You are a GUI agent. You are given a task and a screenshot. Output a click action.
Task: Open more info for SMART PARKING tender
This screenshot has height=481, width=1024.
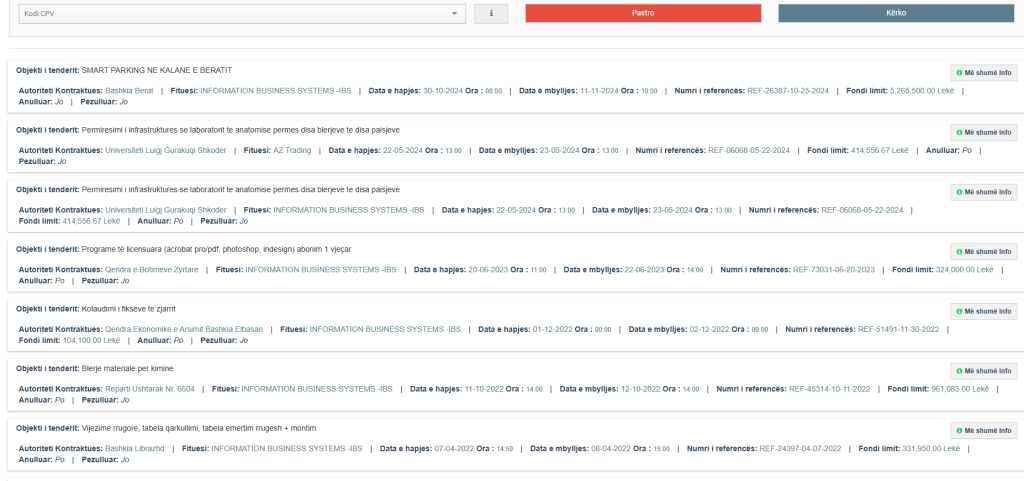tap(983, 73)
